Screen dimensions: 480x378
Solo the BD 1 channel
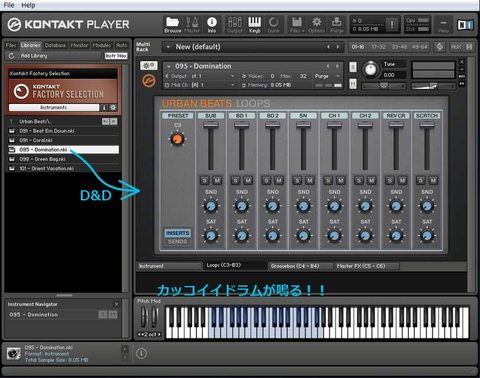click(236, 180)
